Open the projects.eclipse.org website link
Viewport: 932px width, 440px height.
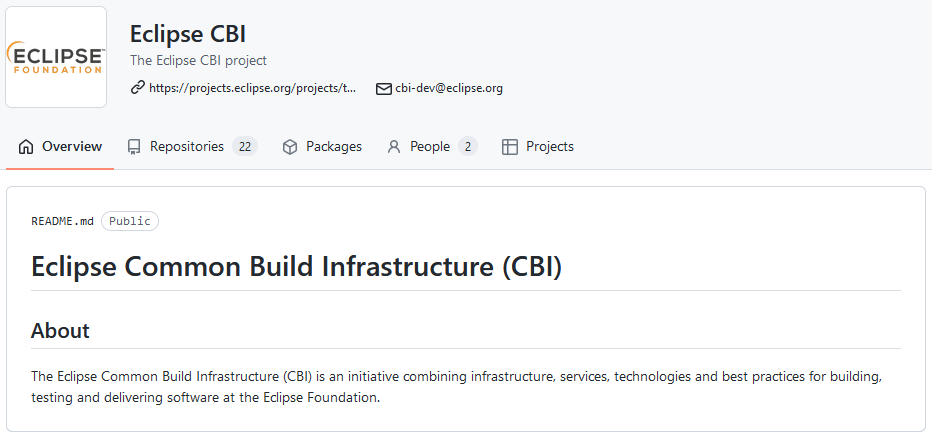(252, 88)
